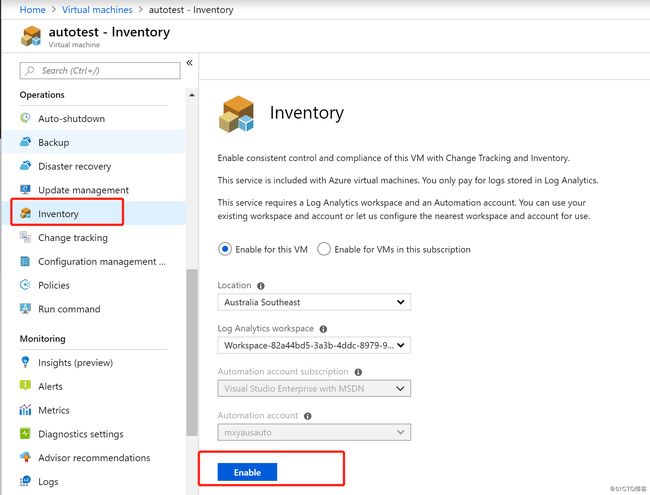Expand the Log Analytics workspace dropdown

(314, 345)
